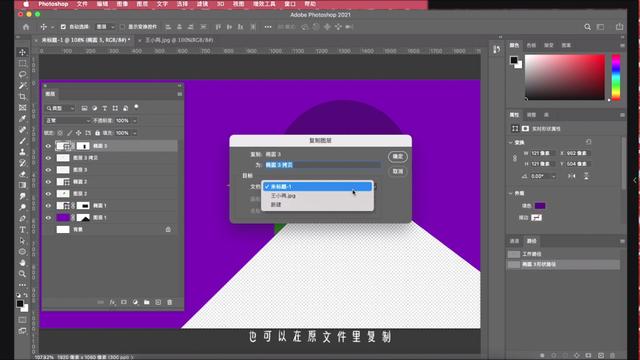The width and height of the screenshot is (640, 360).
Task: Select the Frame tool
Action: click(22, 107)
